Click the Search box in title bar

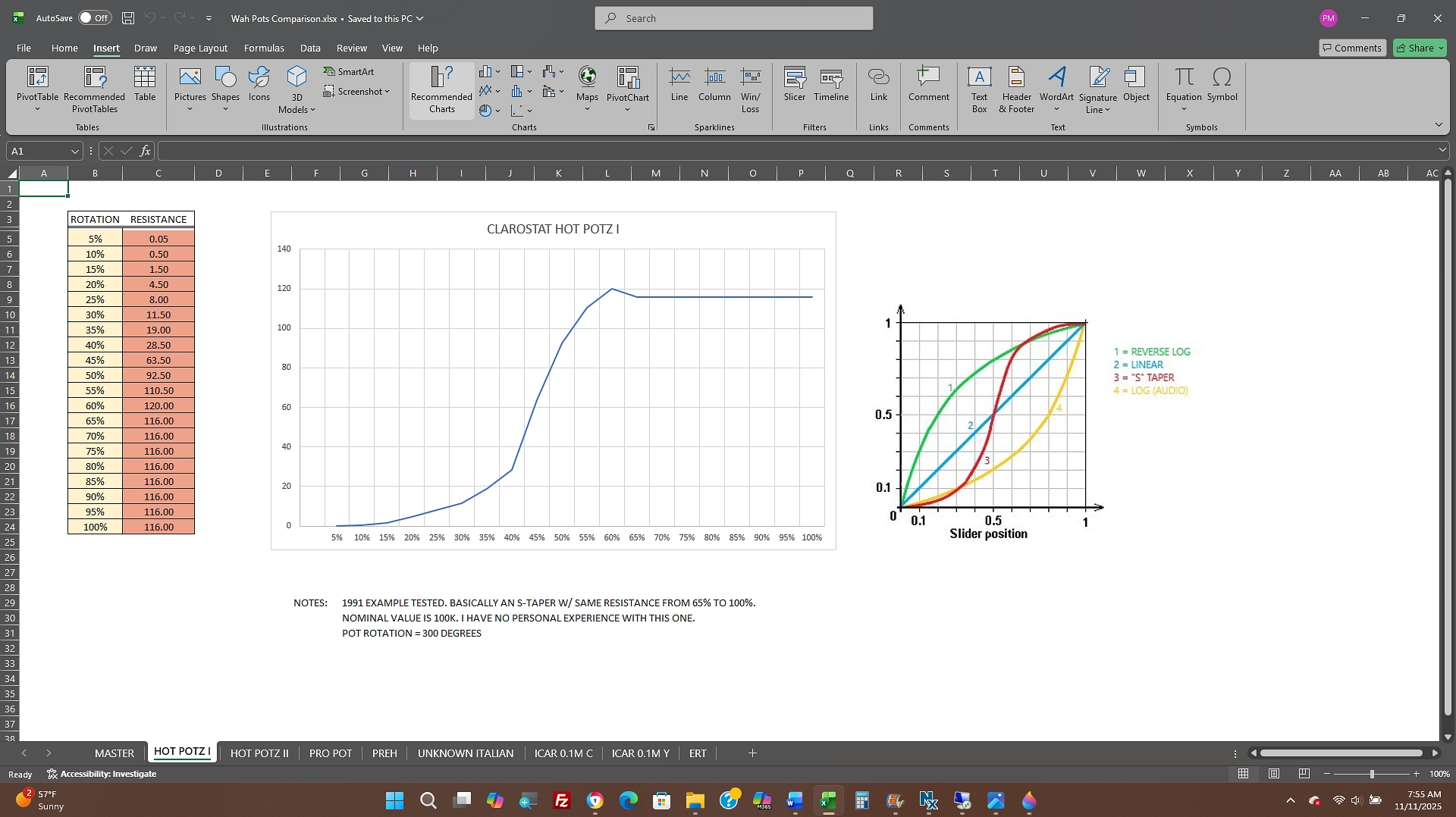click(733, 18)
